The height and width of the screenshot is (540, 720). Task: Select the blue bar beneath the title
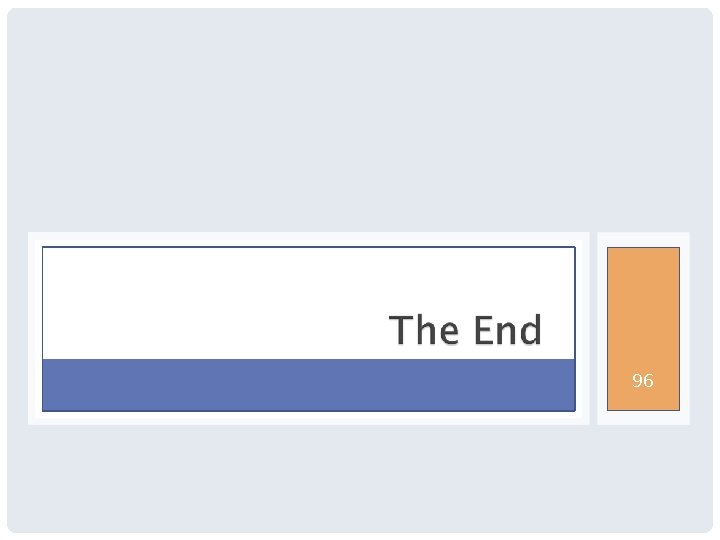pos(308,385)
